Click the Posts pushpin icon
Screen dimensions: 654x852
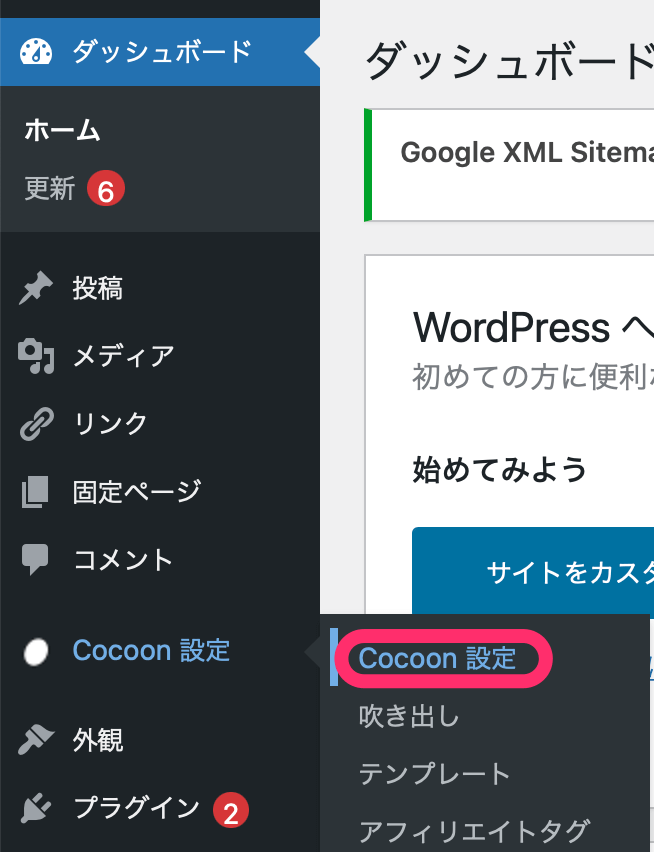pos(36,288)
